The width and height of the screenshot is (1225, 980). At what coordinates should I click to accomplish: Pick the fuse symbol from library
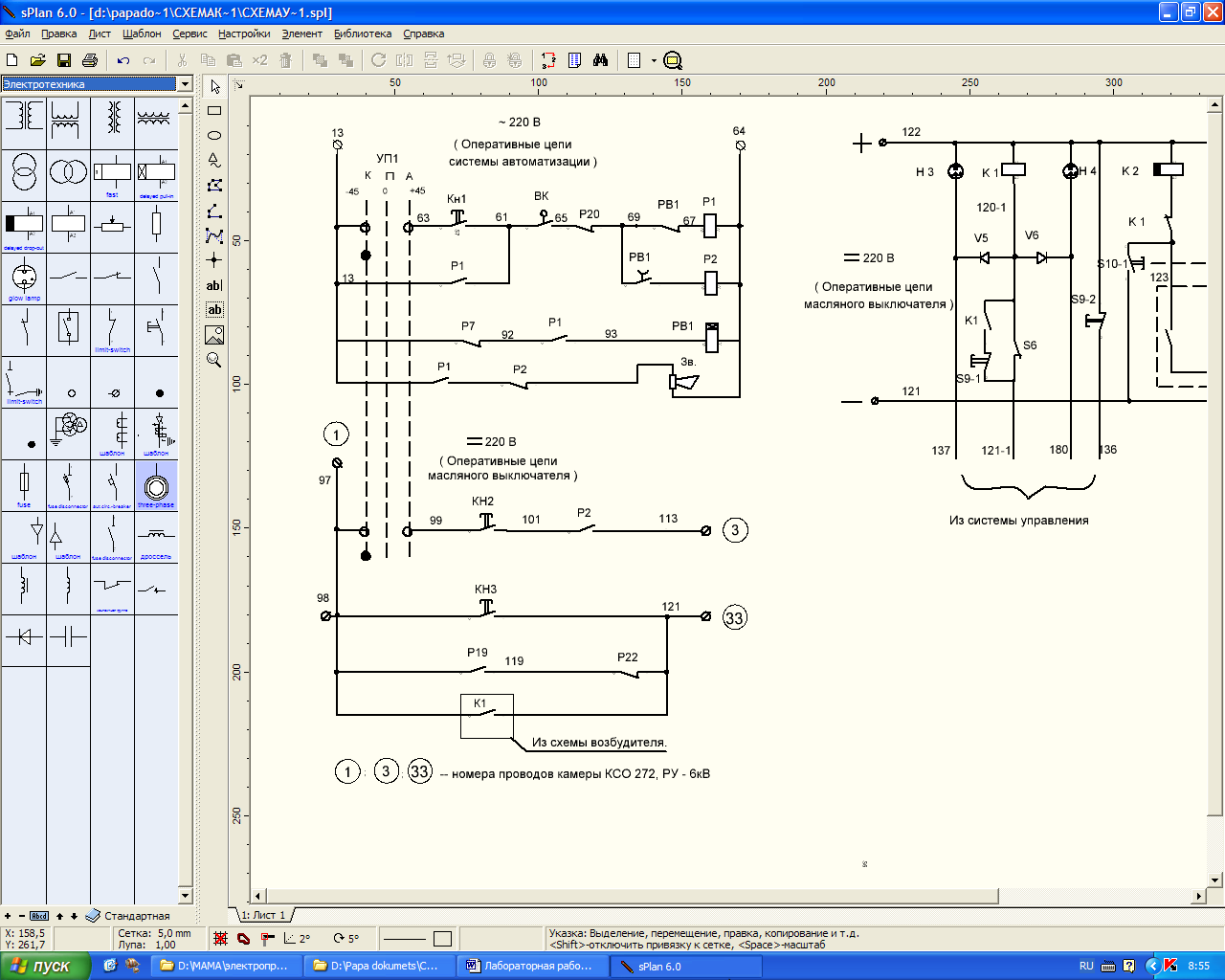[x=24, y=485]
